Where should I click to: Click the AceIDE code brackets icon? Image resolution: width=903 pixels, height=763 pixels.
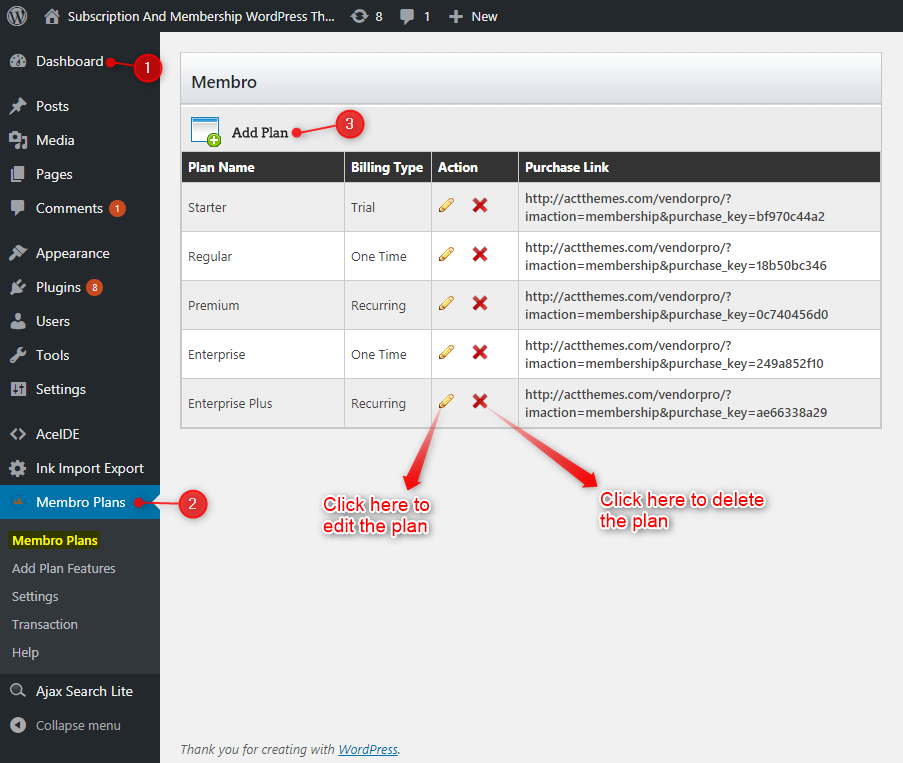[18, 434]
